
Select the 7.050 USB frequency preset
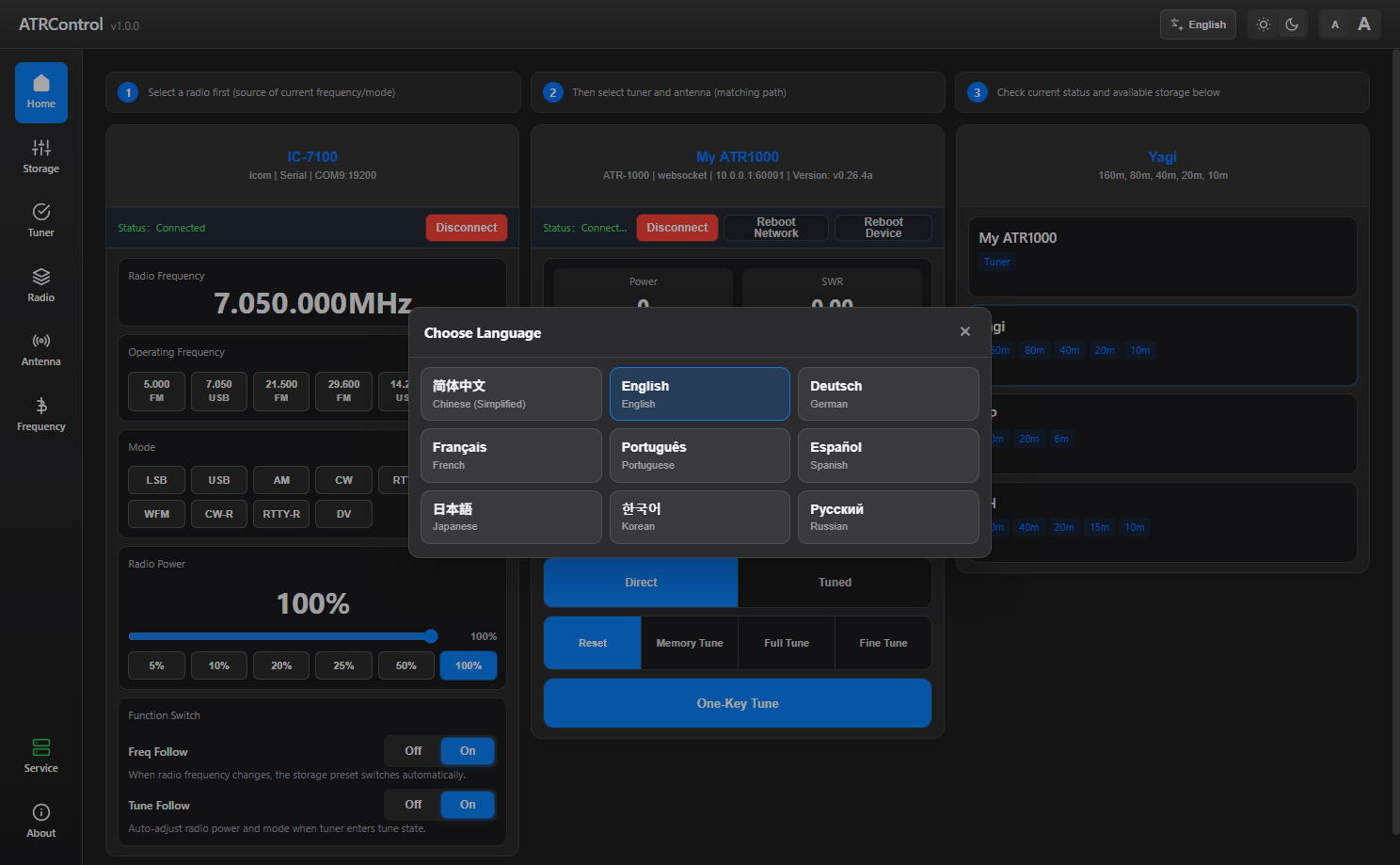point(219,391)
